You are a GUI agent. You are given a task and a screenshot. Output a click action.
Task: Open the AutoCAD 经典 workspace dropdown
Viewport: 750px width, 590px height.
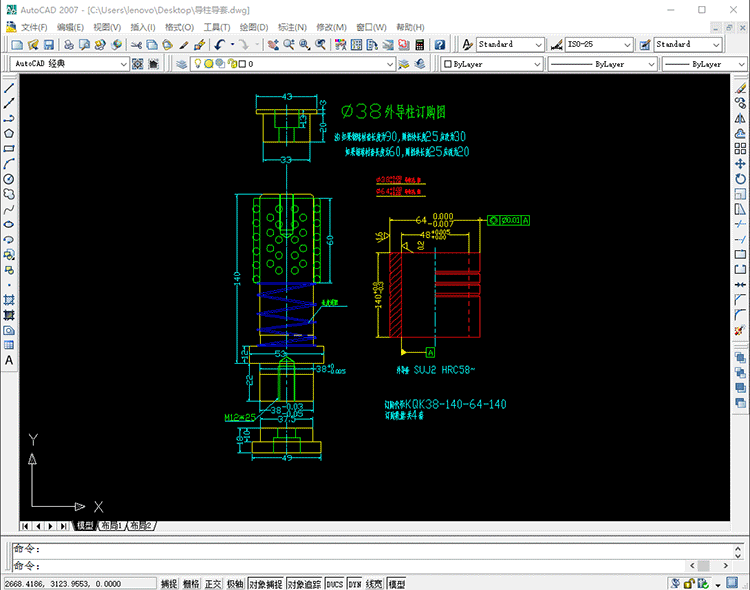coord(69,64)
